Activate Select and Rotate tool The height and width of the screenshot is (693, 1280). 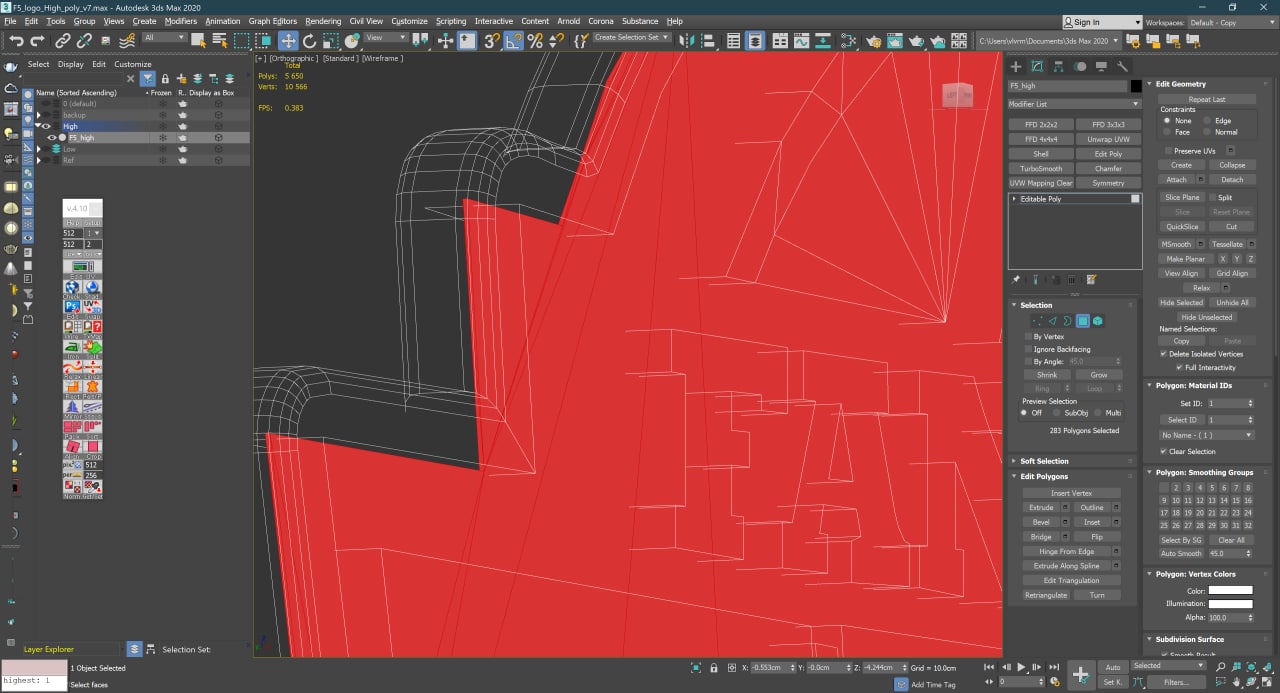point(310,41)
